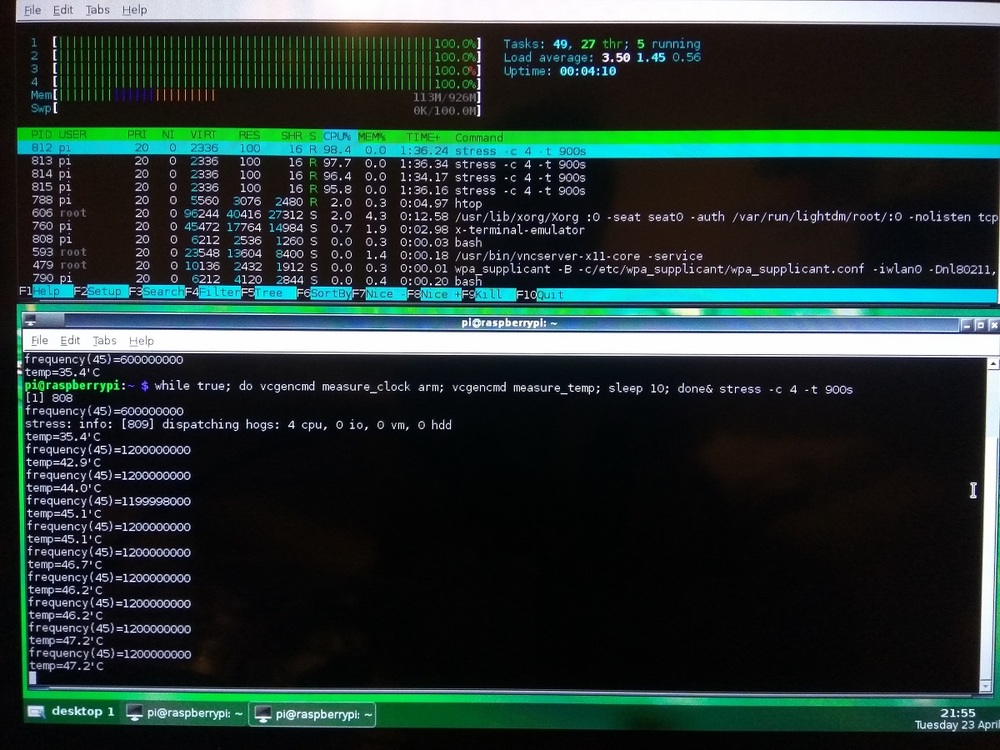Sort by MEM% column header
This screenshot has width=1000, height=750.
tap(372, 137)
